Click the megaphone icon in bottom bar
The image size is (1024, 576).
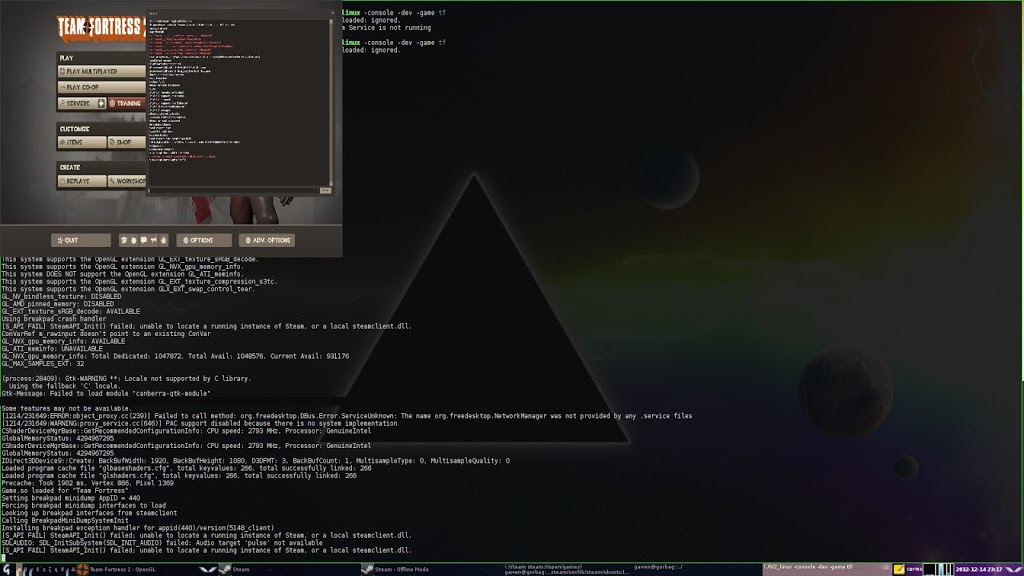[x=153, y=240]
